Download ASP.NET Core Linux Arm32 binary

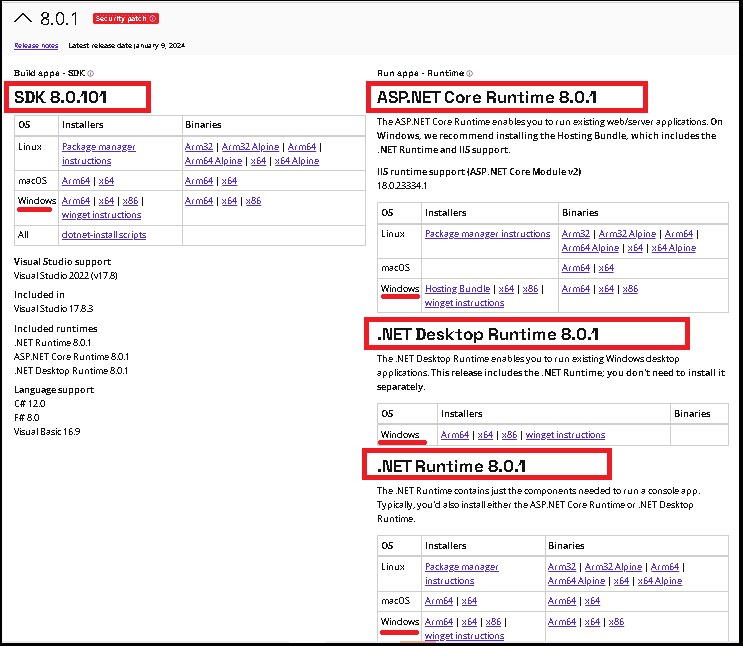coord(576,234)
